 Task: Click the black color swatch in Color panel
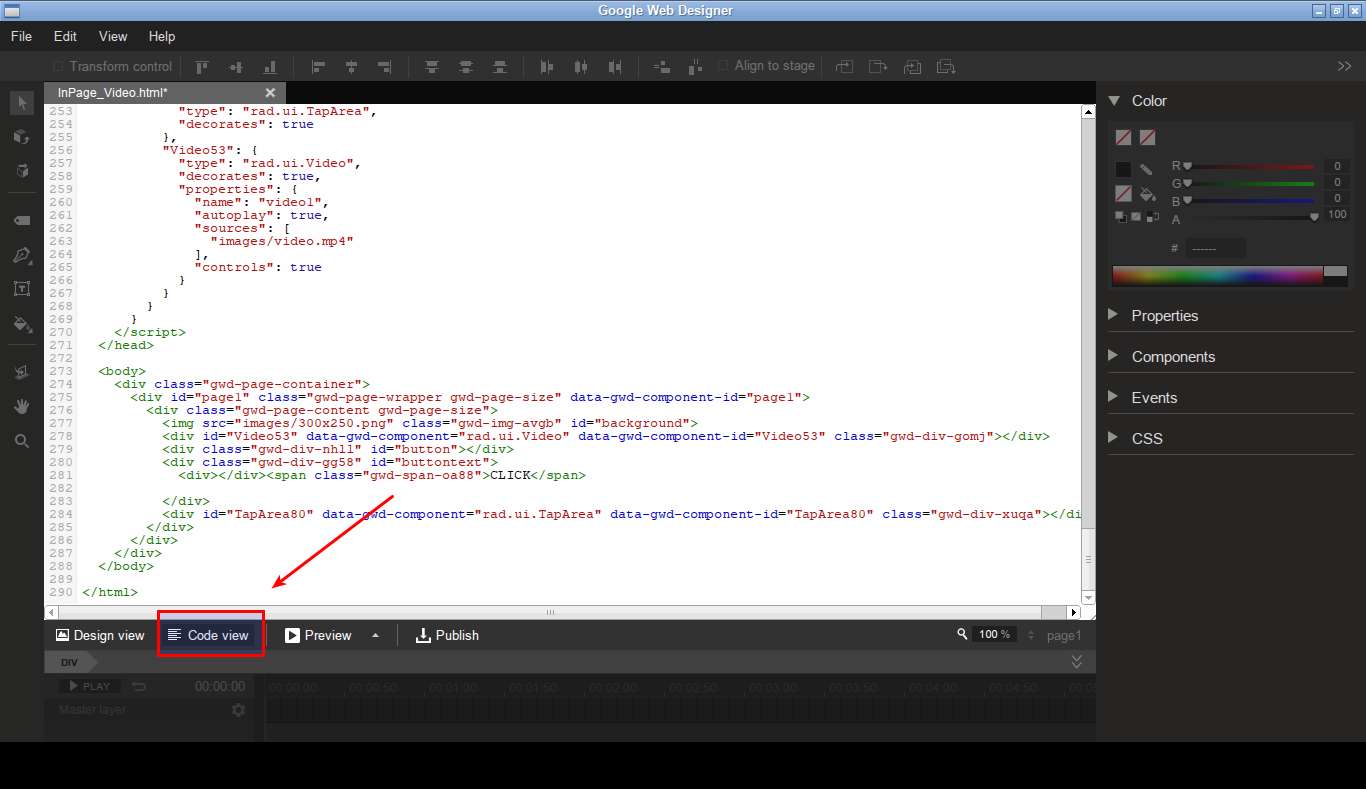coord(1123,170)
